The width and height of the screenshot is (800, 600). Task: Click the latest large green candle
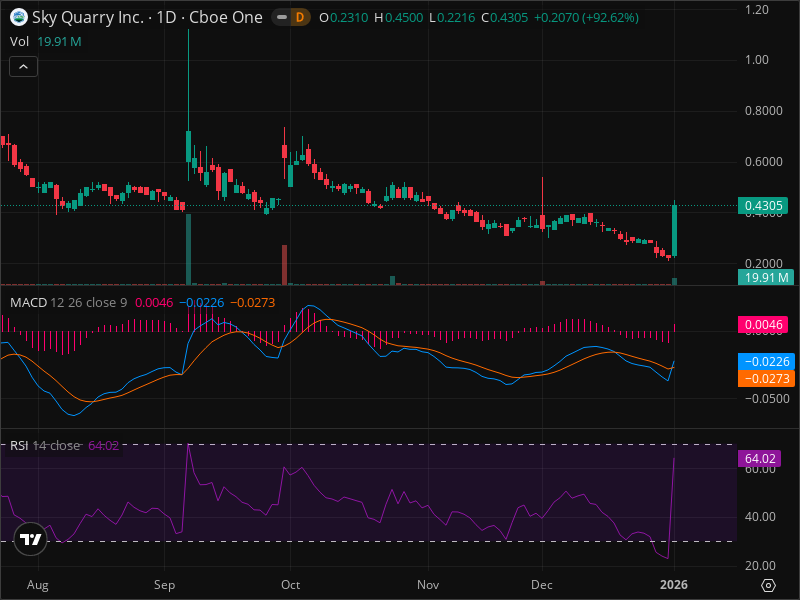point(674,231)
